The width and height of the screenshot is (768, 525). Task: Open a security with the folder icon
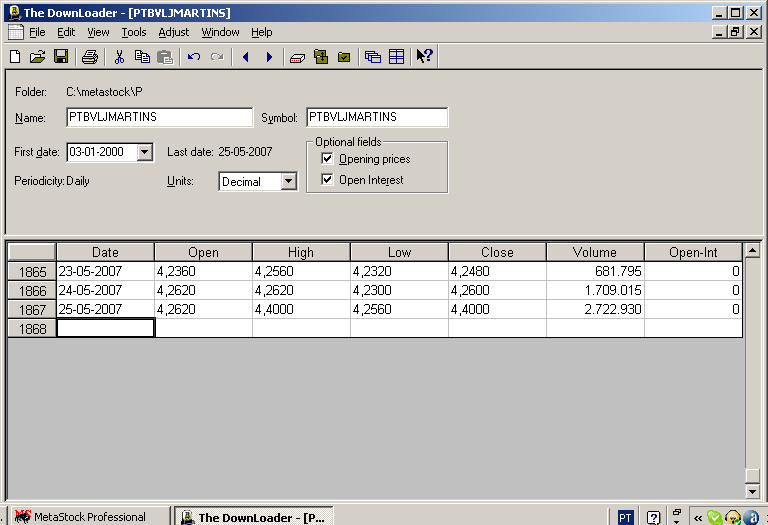38,57
